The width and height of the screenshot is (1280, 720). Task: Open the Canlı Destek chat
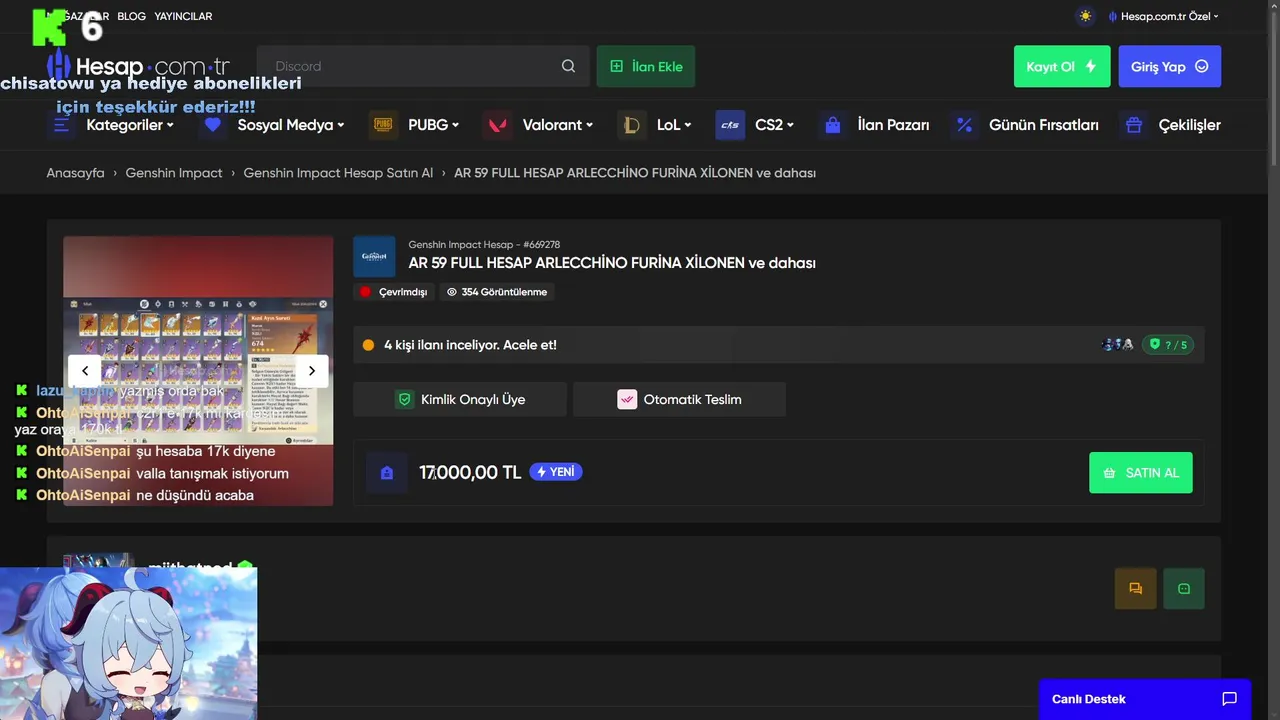[1145, 699]
